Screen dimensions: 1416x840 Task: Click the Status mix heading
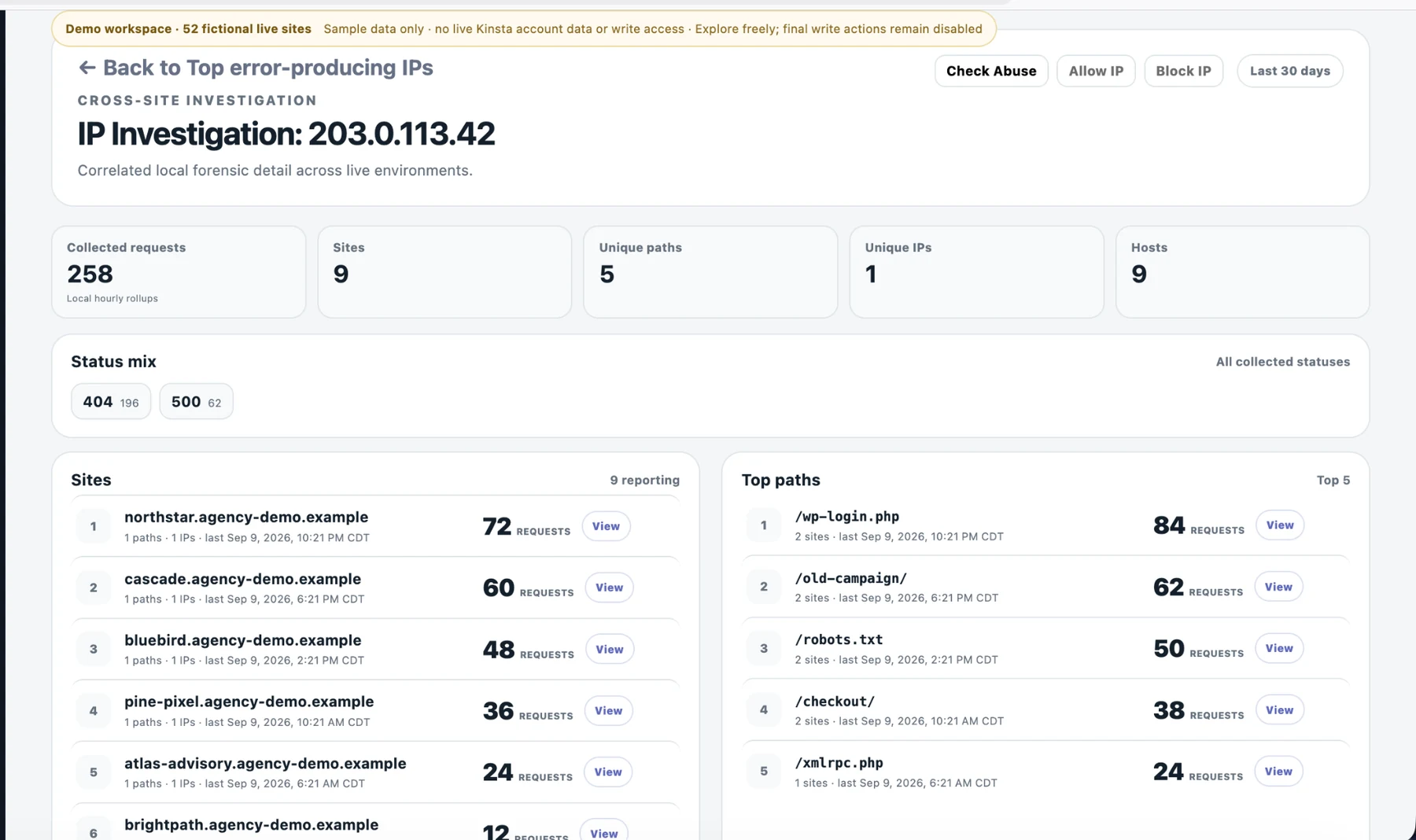point(113,362)
